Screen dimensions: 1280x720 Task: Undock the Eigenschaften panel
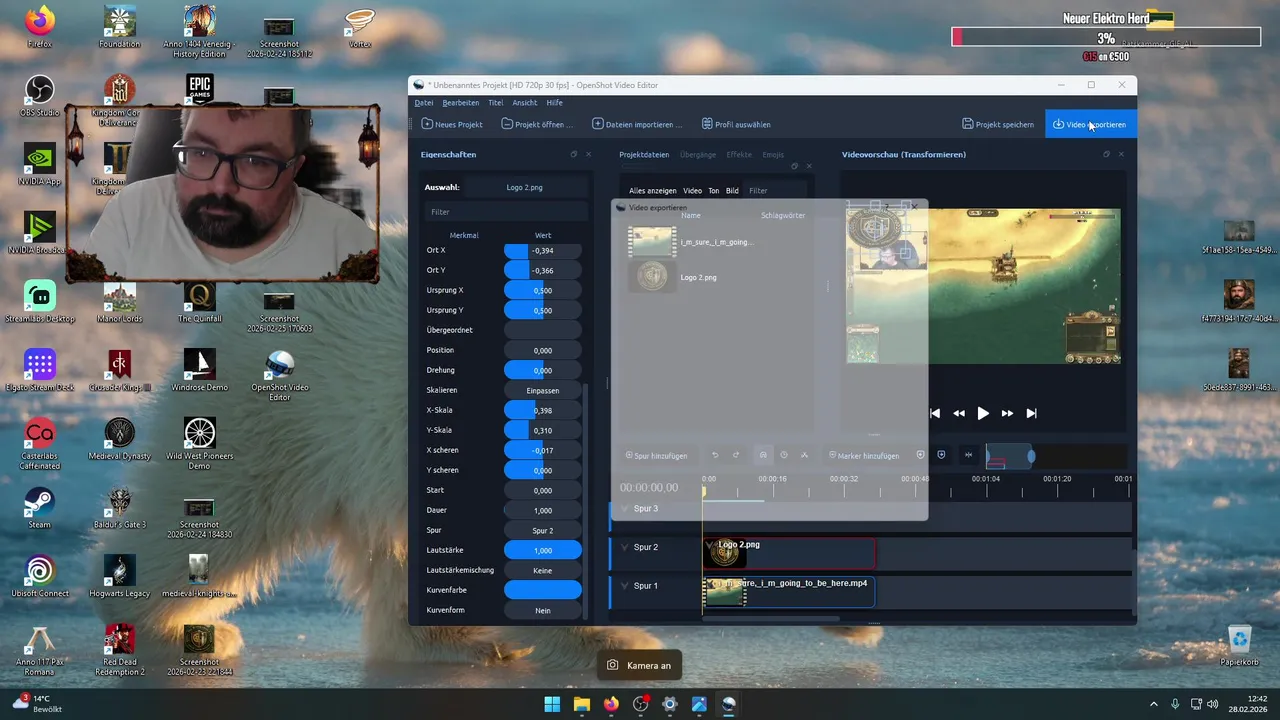pos(574,154)
